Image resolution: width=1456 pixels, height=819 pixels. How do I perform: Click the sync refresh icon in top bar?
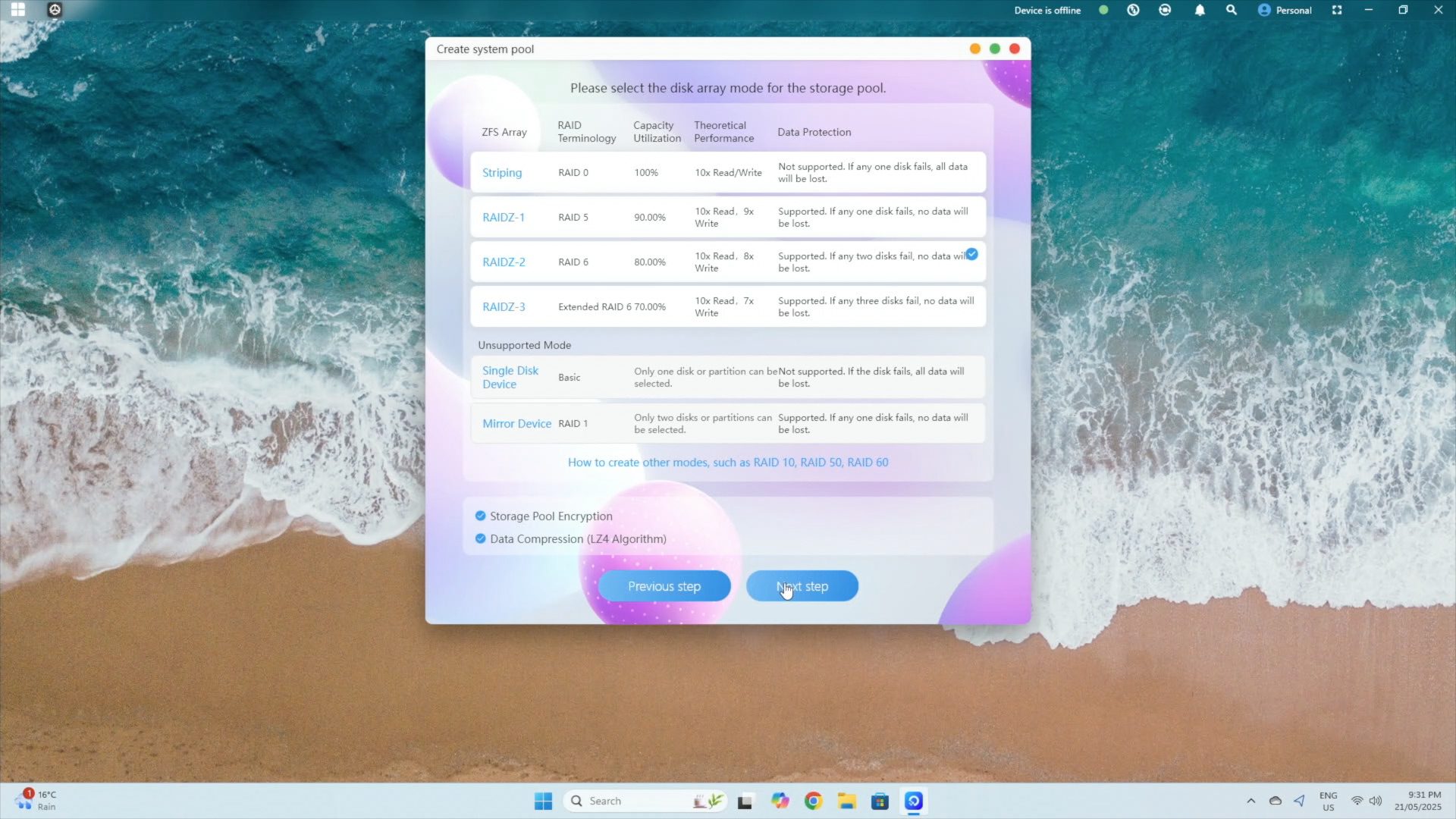(1165, 11)
